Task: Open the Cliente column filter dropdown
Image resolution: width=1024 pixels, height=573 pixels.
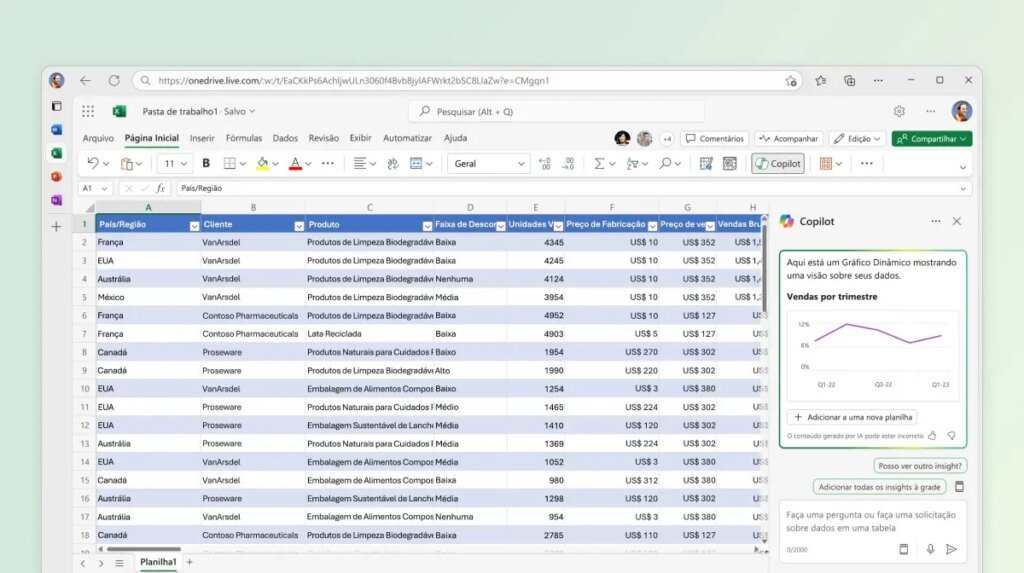Action: tap(298, 225)
